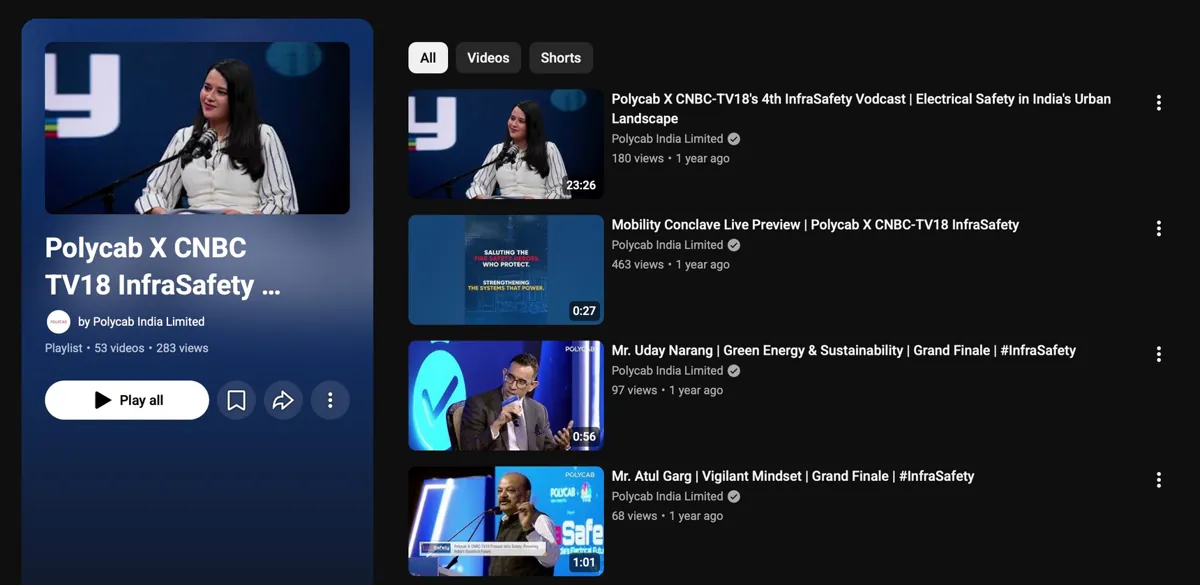Share the playlist using the arrow icon
The width and height of the screenshot is (1200, 585).
[283, 400]
